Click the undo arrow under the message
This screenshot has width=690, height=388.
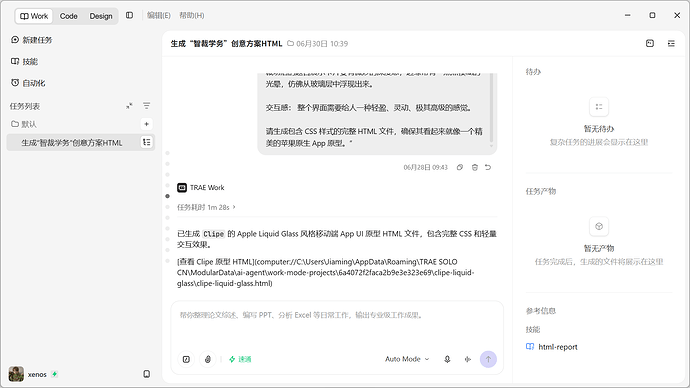(488, 167)
